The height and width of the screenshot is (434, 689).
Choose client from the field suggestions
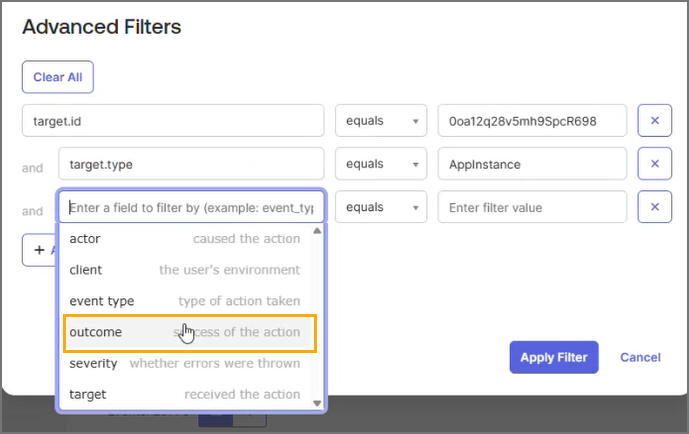click(x=185, y=270)
